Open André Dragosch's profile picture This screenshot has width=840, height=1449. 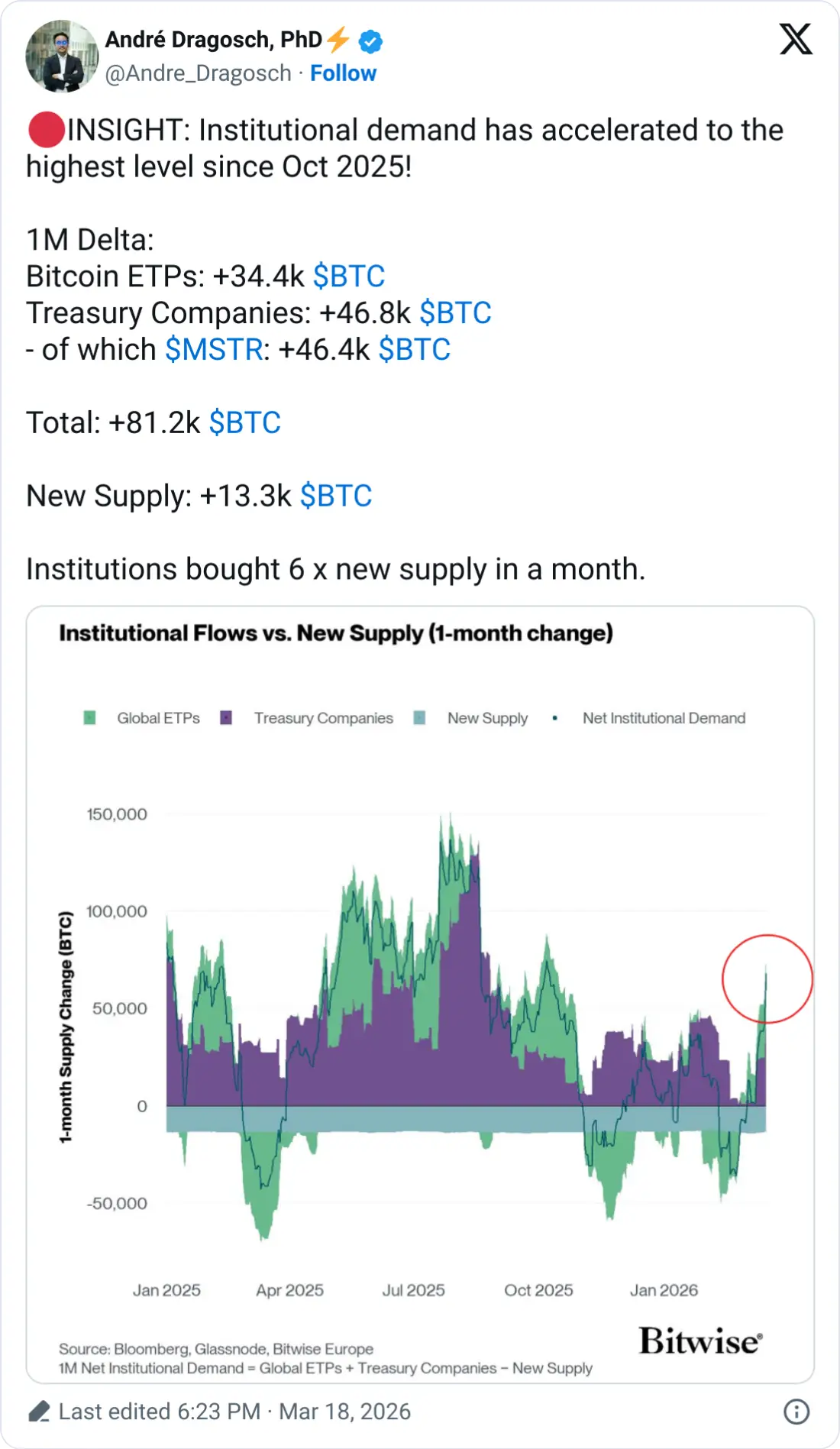[x=61, y=57]
